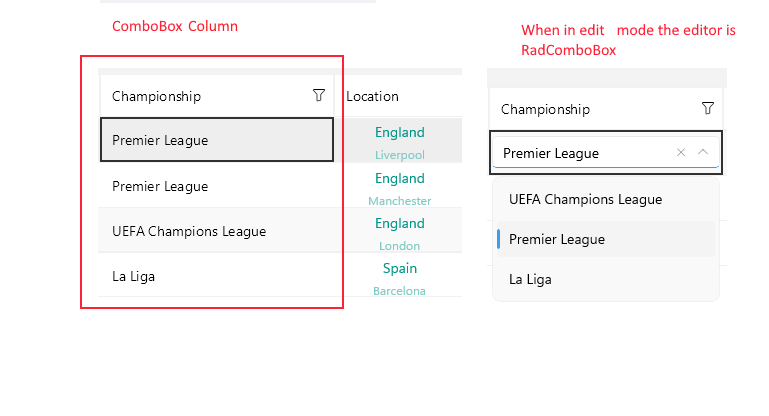Collapse the combo box dropdown arrow
This screenshot has width=769, height=416.
(703, 152)
